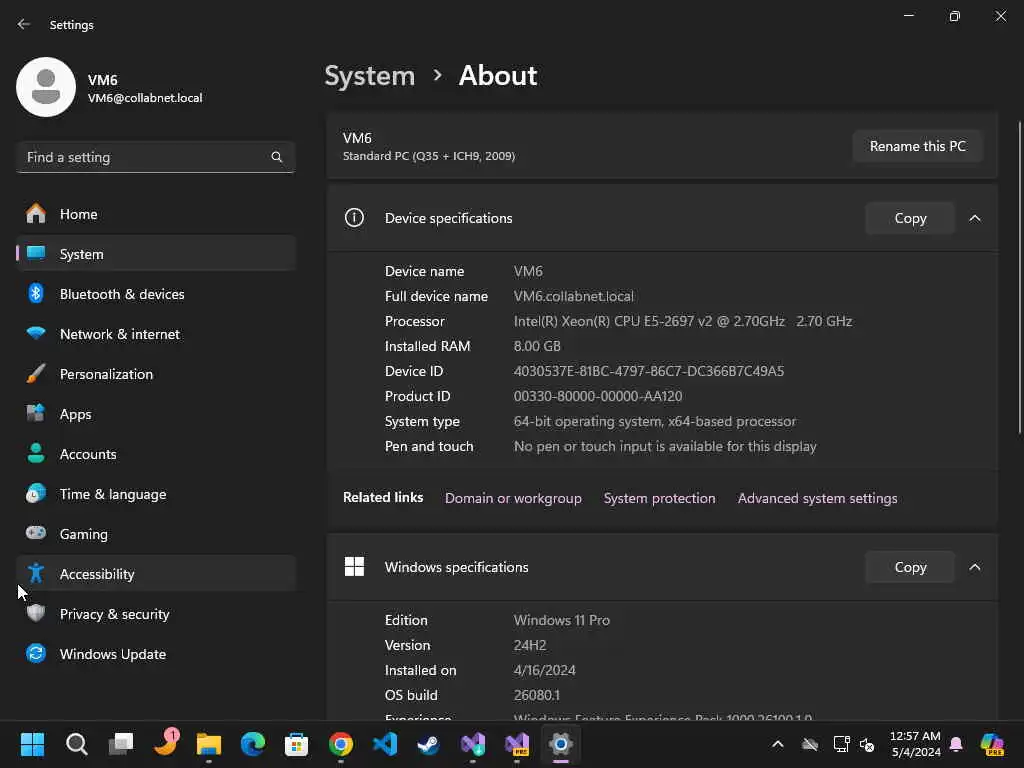Open Task View from the taskbar
Screen dimensions: 1024x768
[121, 744]
